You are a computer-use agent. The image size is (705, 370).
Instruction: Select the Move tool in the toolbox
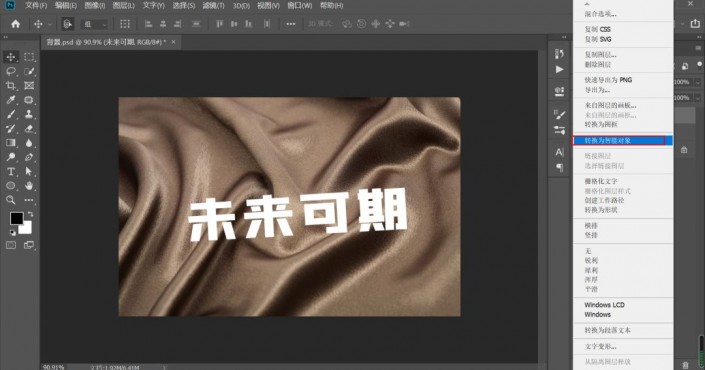[x=10, y=57]
